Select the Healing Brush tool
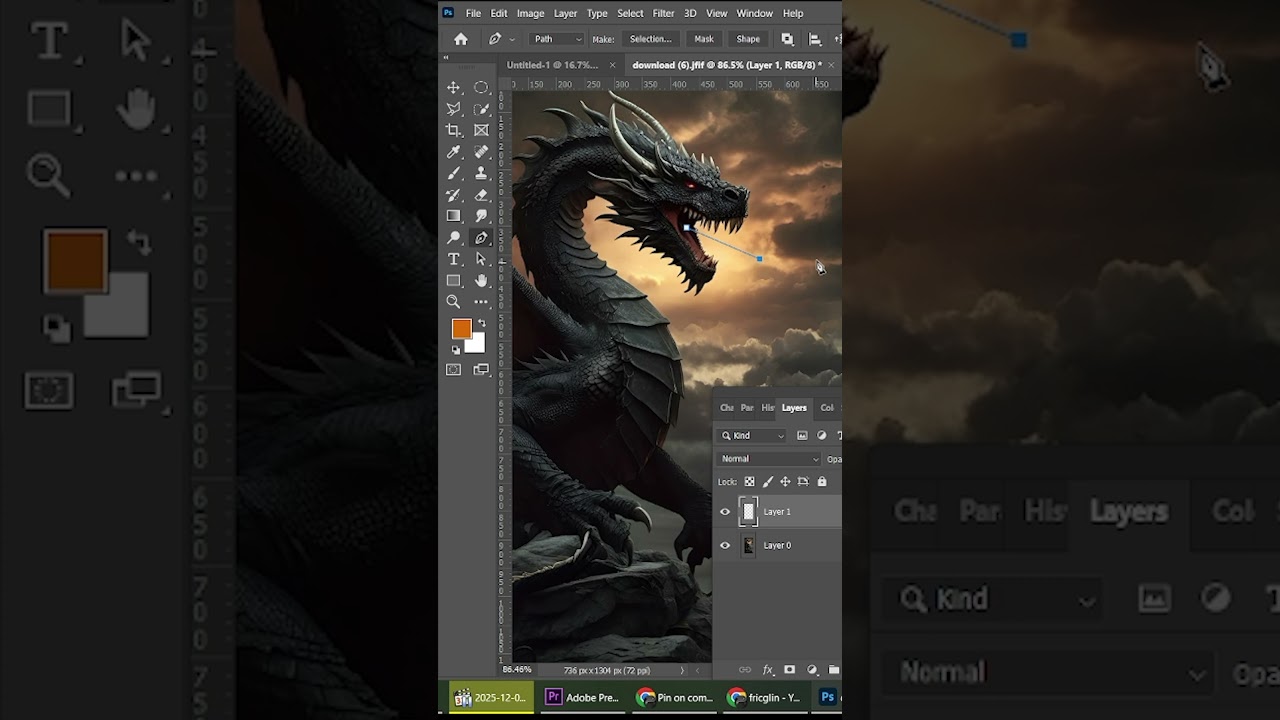Image resolution: width=1280 pixels, height=720 pixels. pos(481,152)
